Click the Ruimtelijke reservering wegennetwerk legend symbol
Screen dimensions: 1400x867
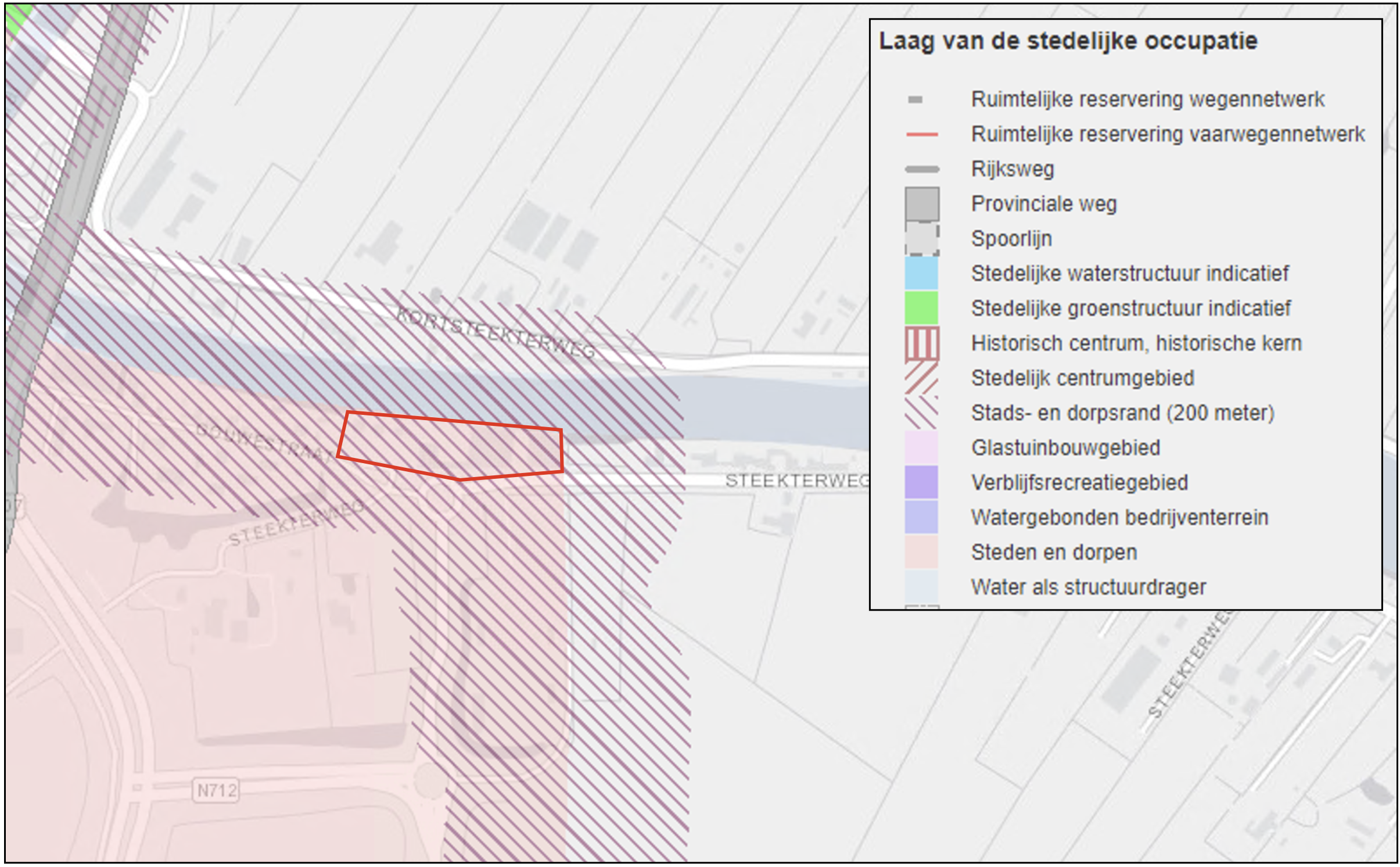tap(915, 100)
